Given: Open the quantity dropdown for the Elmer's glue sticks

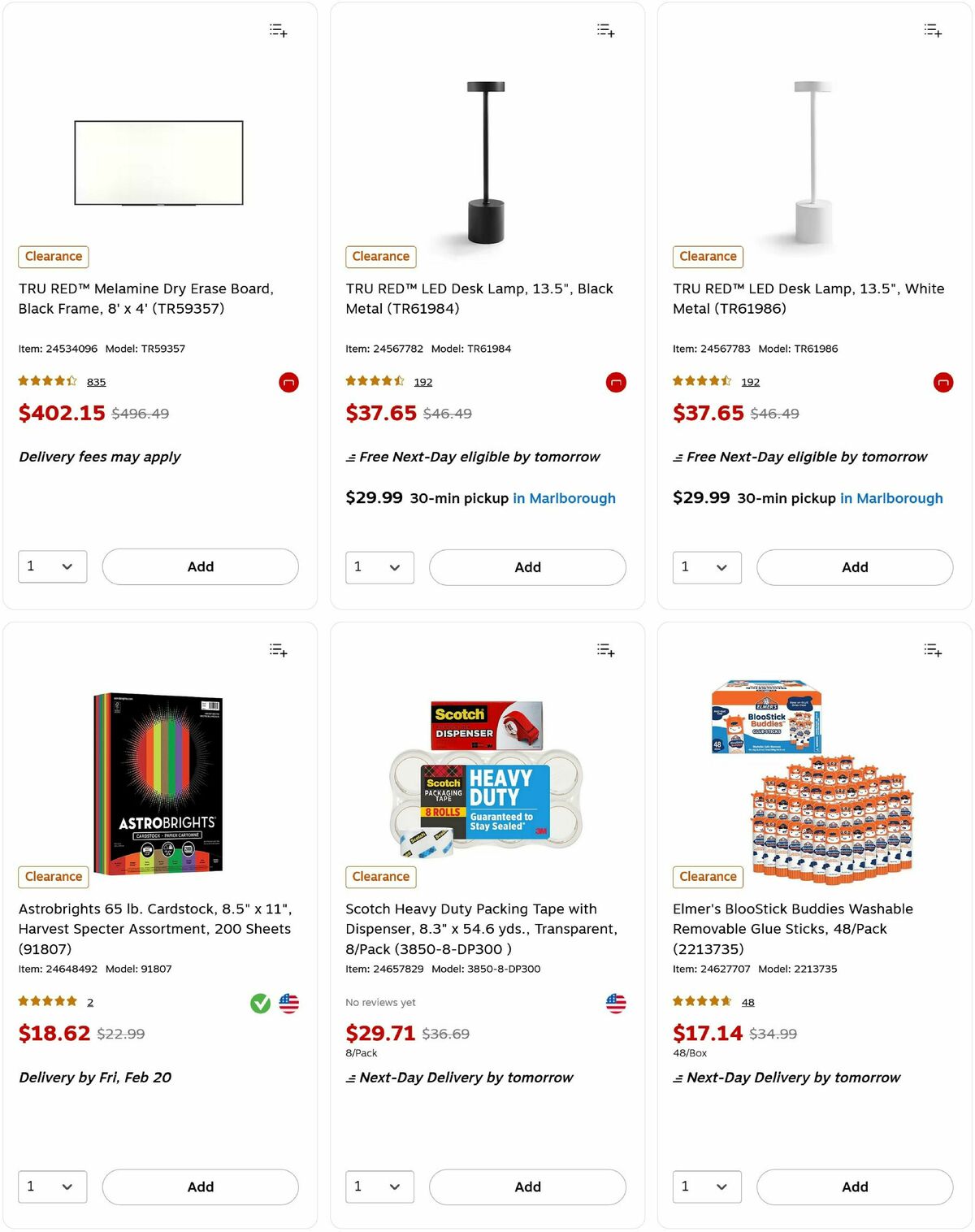Looking at the screenshot, I should pos(707,1186).
